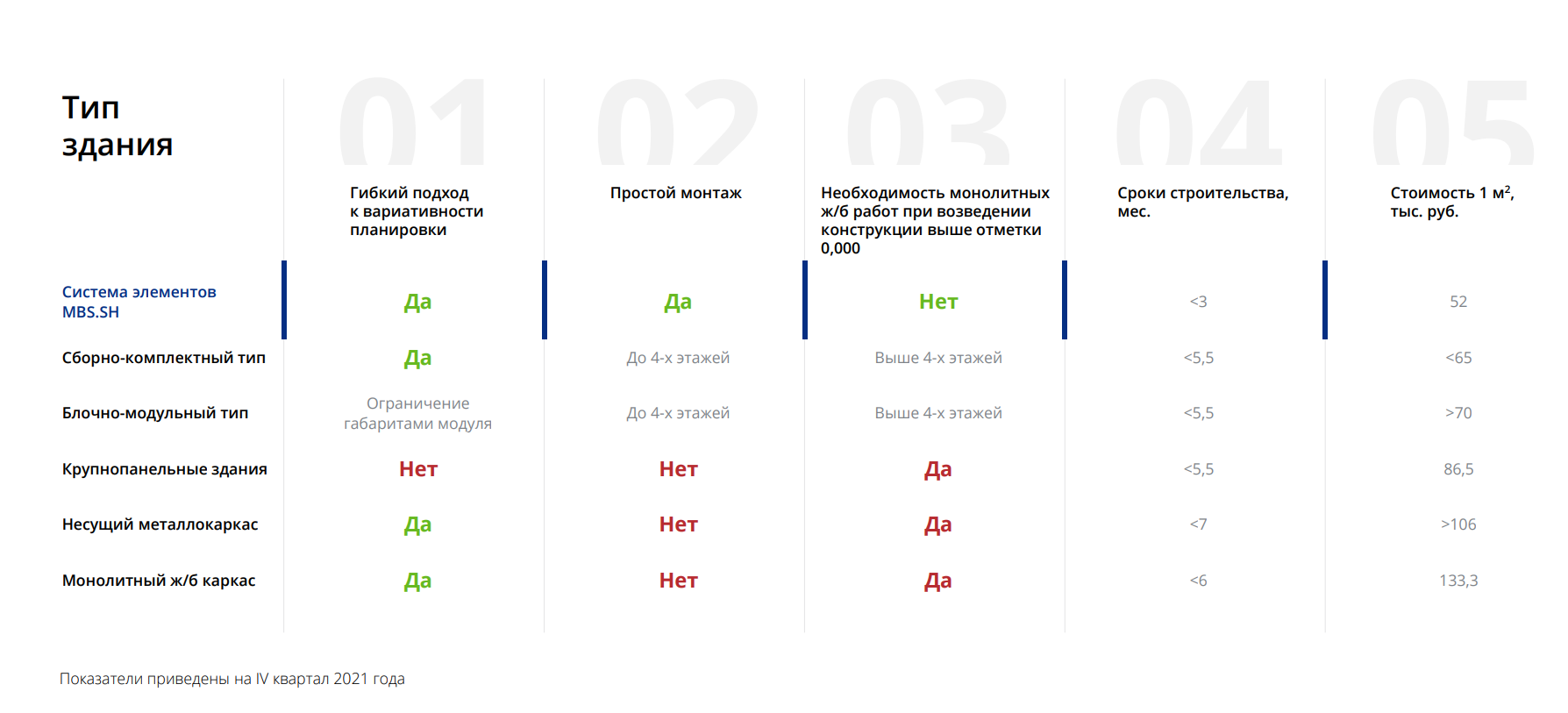This screenshot has width=1568, height=713.
Task: Click the 'Система элементов MBS.SH' row label
Action: [x=139, y=302]
